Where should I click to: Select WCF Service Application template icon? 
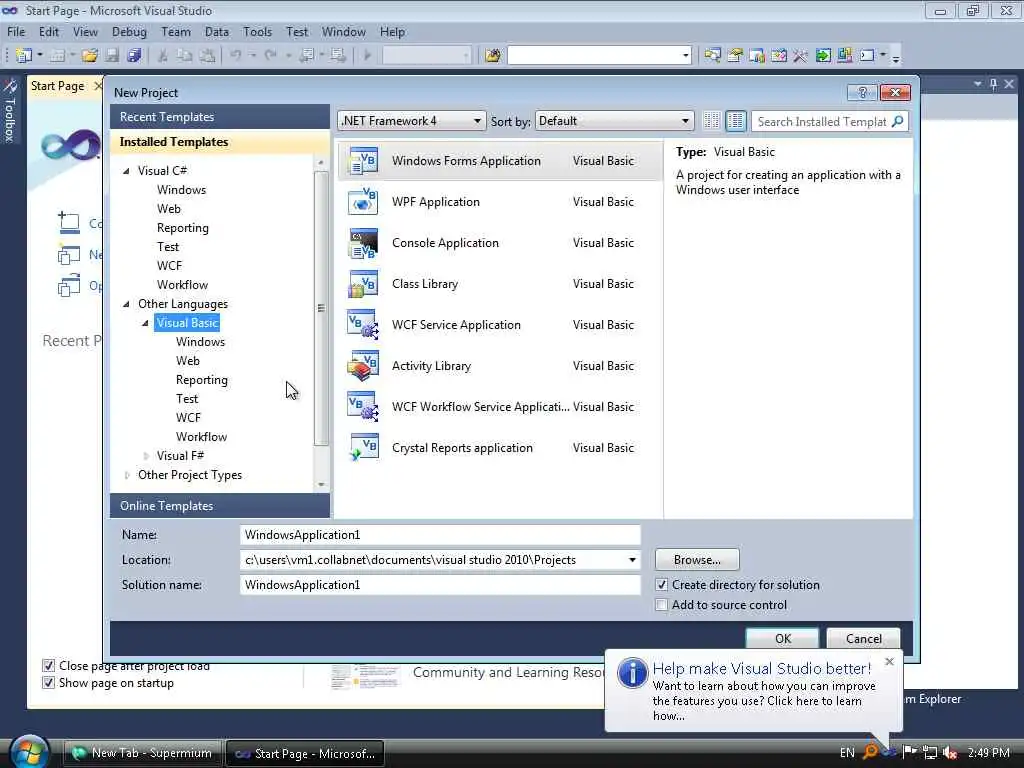pos(363,325)
